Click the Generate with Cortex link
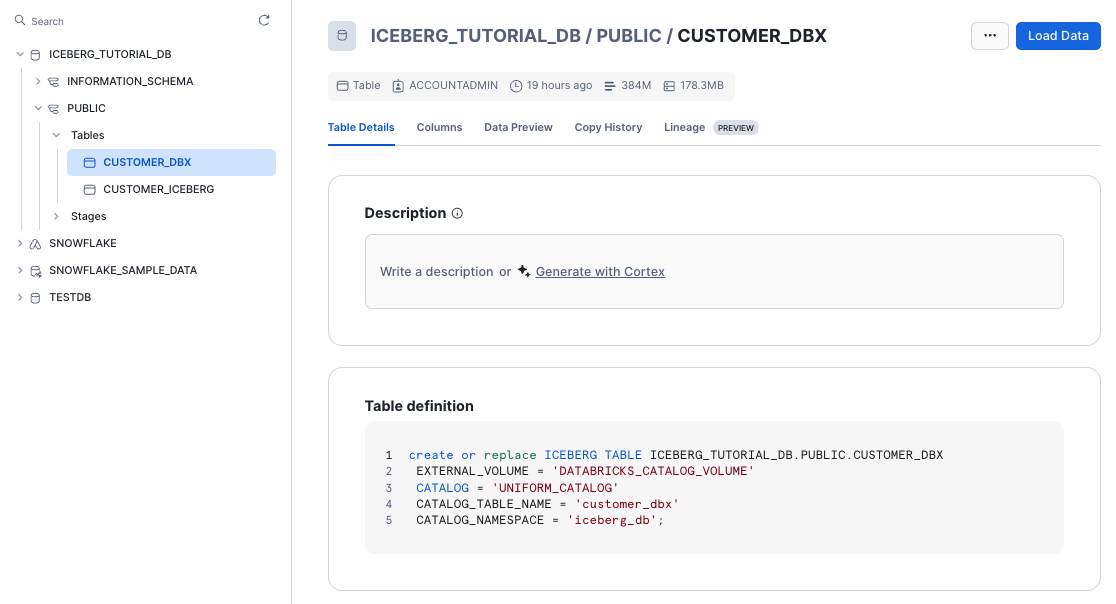Image resolution: width=1116 pixels, height=604 pixels. pos(600,271)
